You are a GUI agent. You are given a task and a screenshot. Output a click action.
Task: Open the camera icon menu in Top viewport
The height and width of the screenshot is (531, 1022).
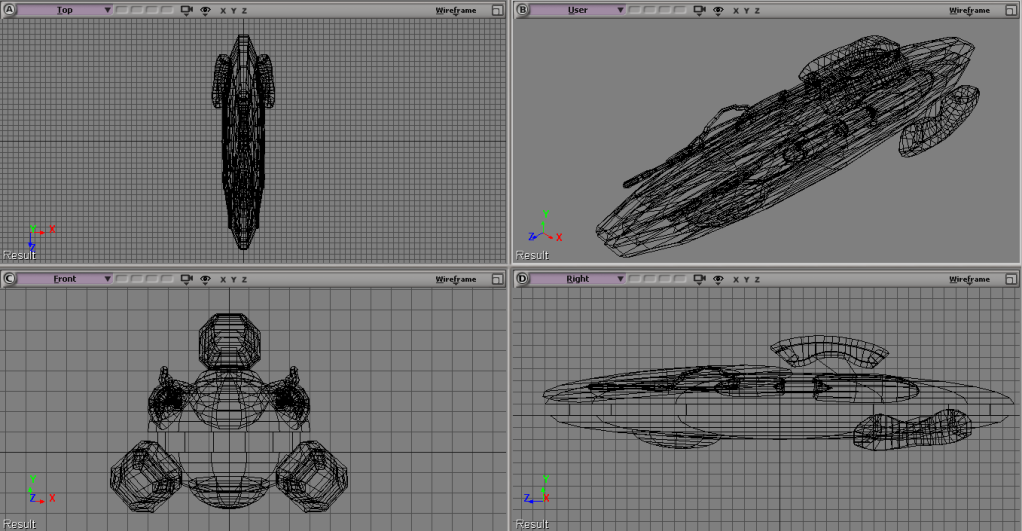coord(186,10)
